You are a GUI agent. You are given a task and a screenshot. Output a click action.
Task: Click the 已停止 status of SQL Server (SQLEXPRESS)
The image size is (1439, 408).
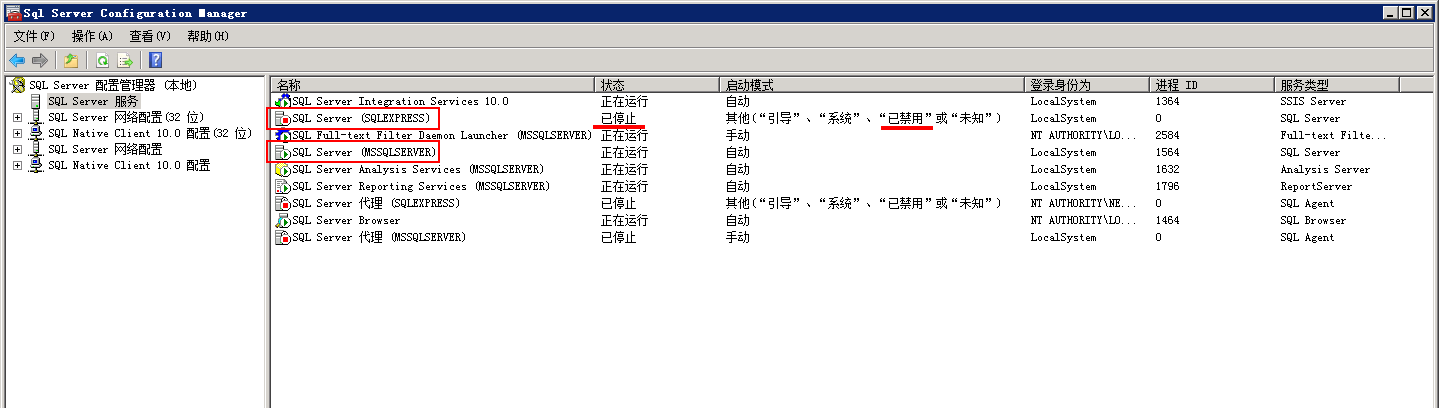coord(618,118)
